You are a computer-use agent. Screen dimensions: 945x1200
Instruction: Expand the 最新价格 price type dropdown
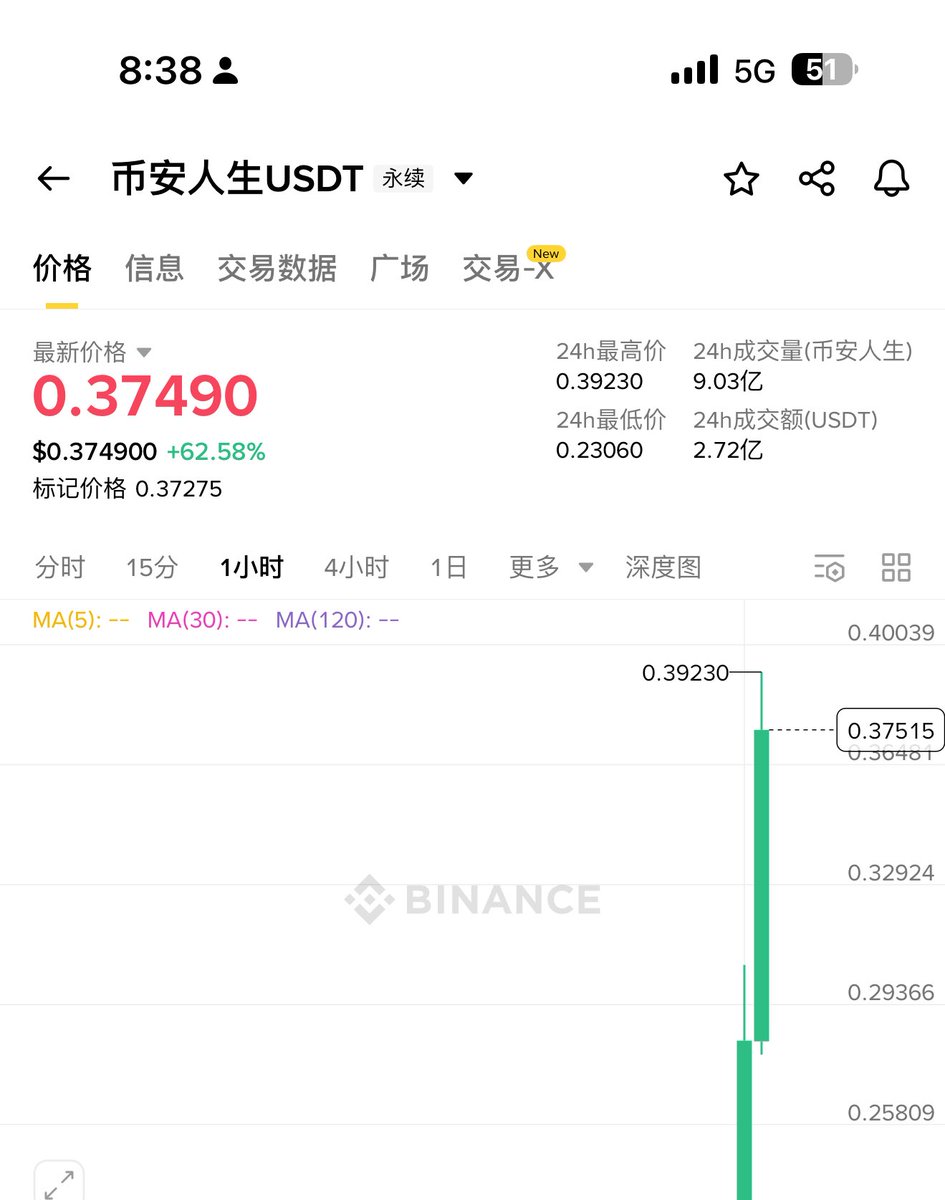click(143, 352)
